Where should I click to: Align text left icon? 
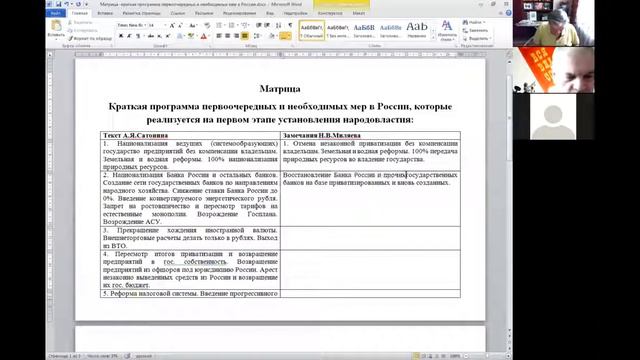click(219, 36)
